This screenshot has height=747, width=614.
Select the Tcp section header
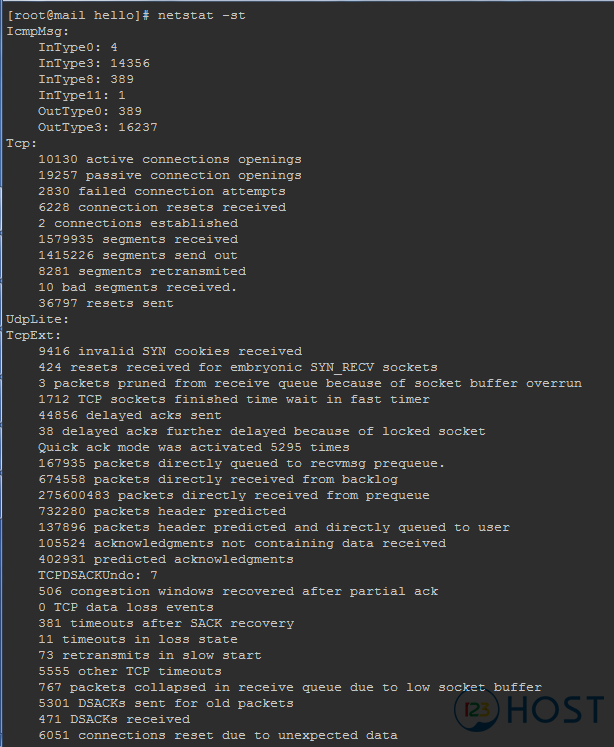(x=21, y=143)
